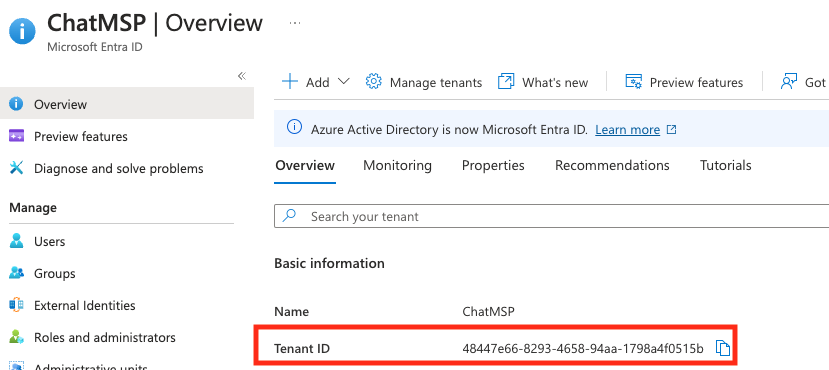Open the ellipsis more options menu
Image resolution: width=829 pixels, height=370 pixels.
pos(295,23)
